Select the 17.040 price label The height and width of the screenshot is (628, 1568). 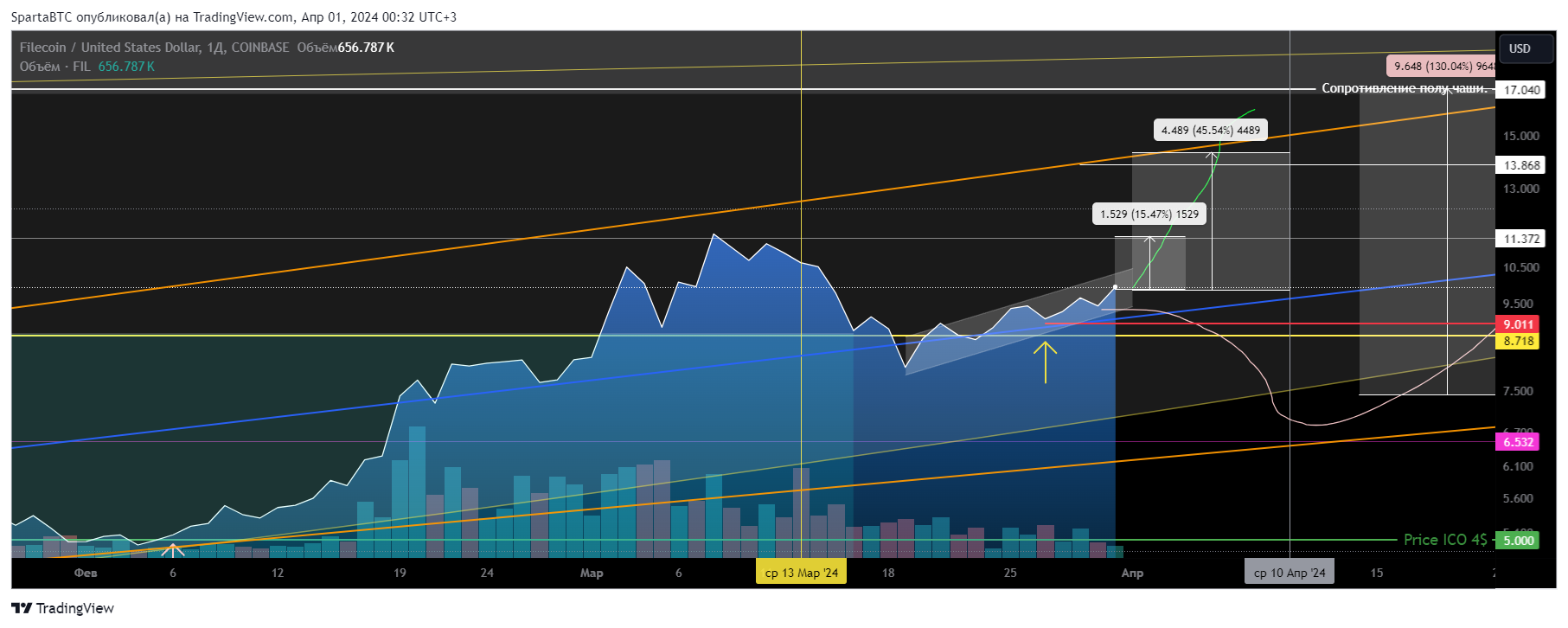click(1521, 90)
